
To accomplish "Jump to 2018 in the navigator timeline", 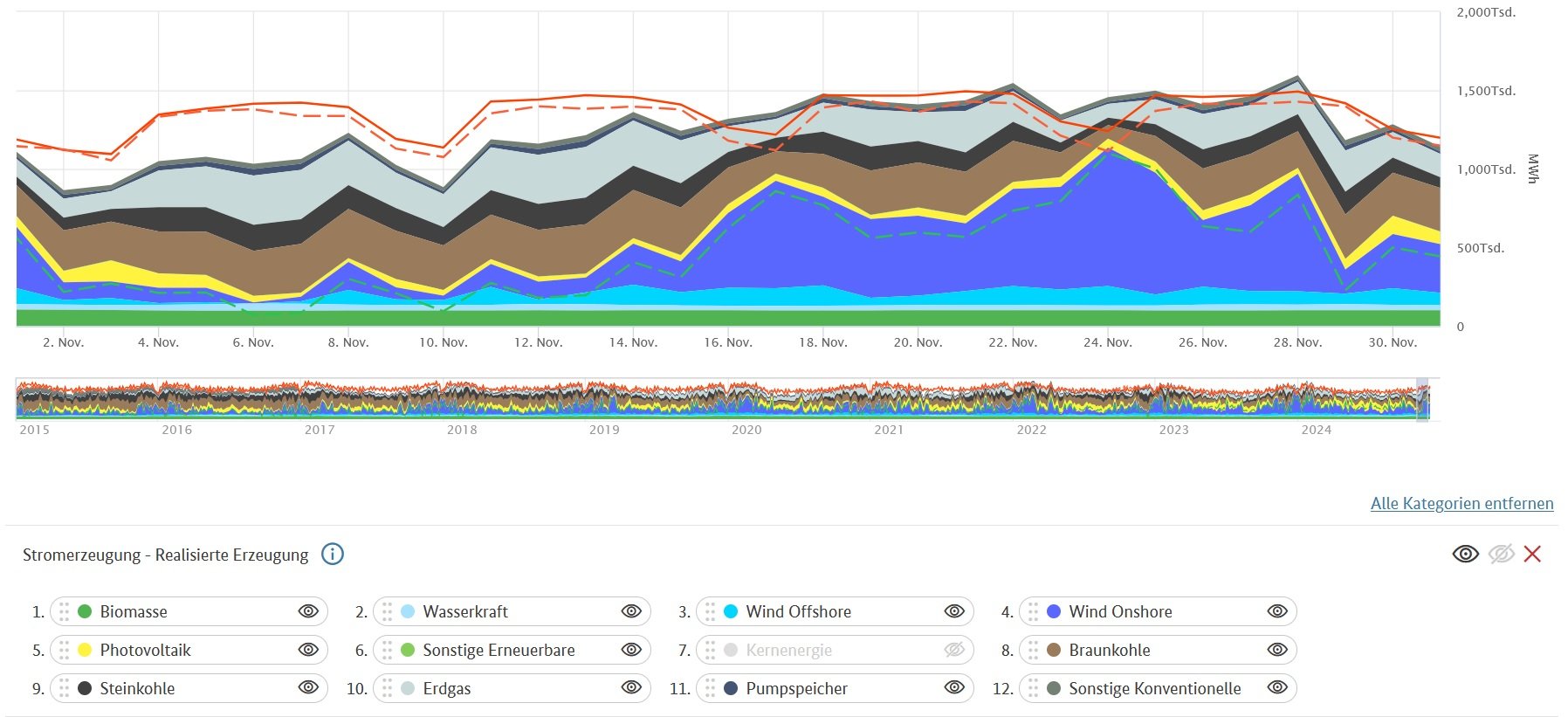I will point(462,430).
